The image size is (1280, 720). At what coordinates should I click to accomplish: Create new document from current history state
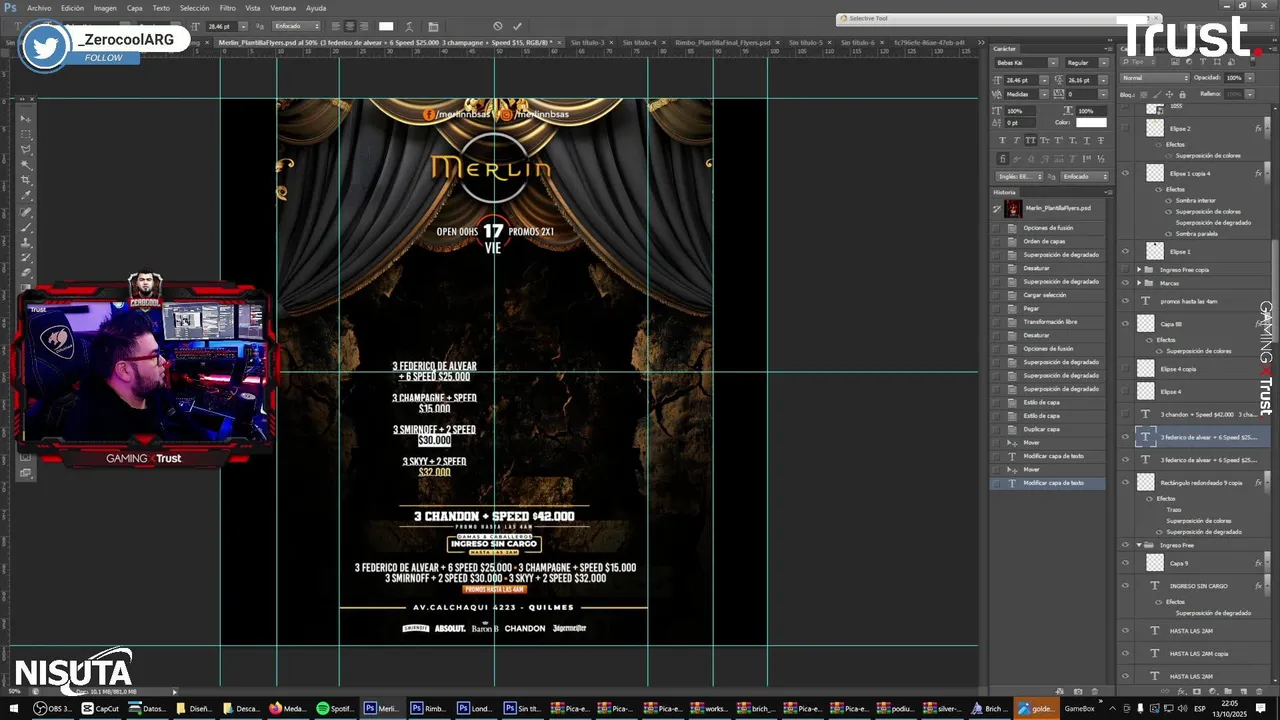coord(1059,692)
